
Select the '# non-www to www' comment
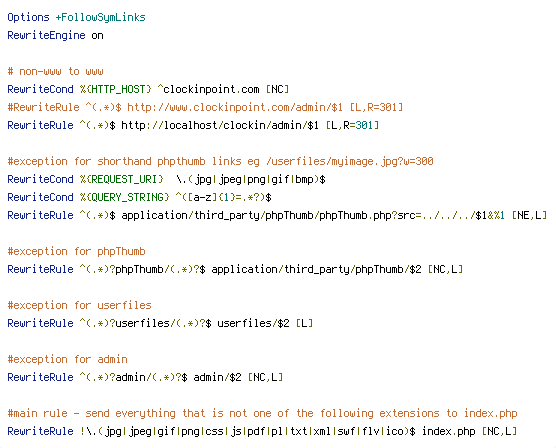55,71
